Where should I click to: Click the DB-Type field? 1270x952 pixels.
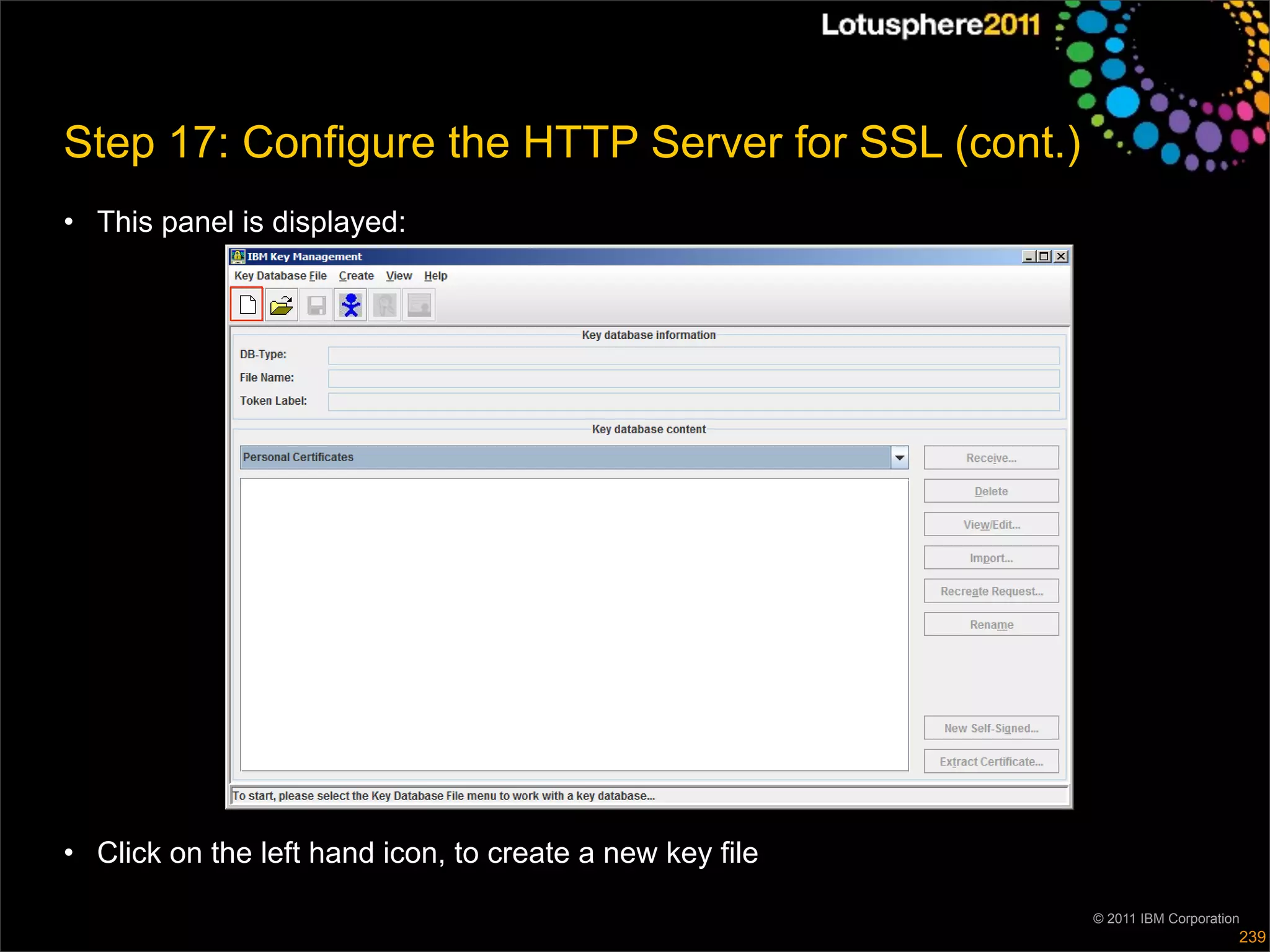pos(693,355)
